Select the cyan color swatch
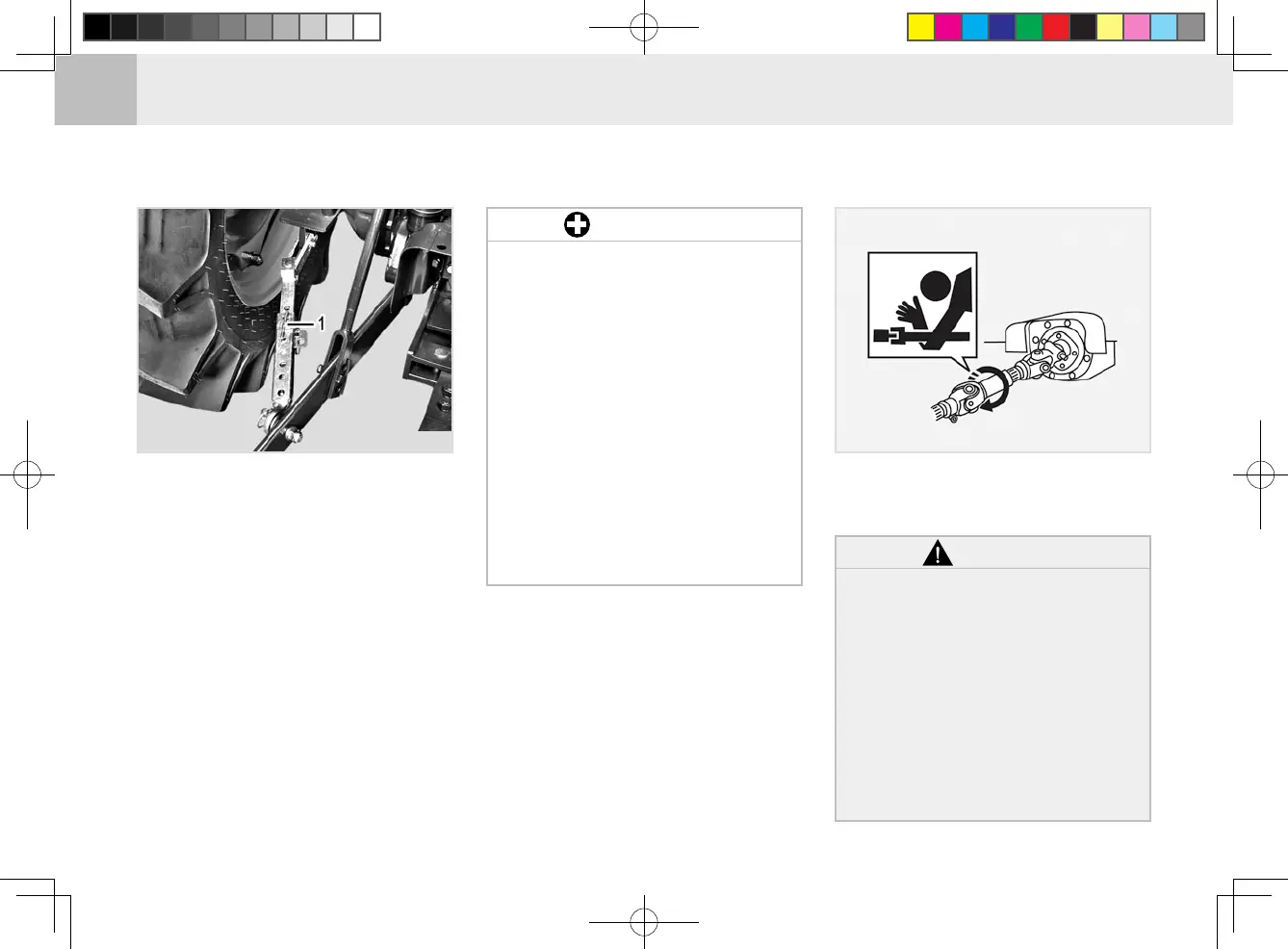The height and width of the screenshot is (949, 1288). coord(975,27)
